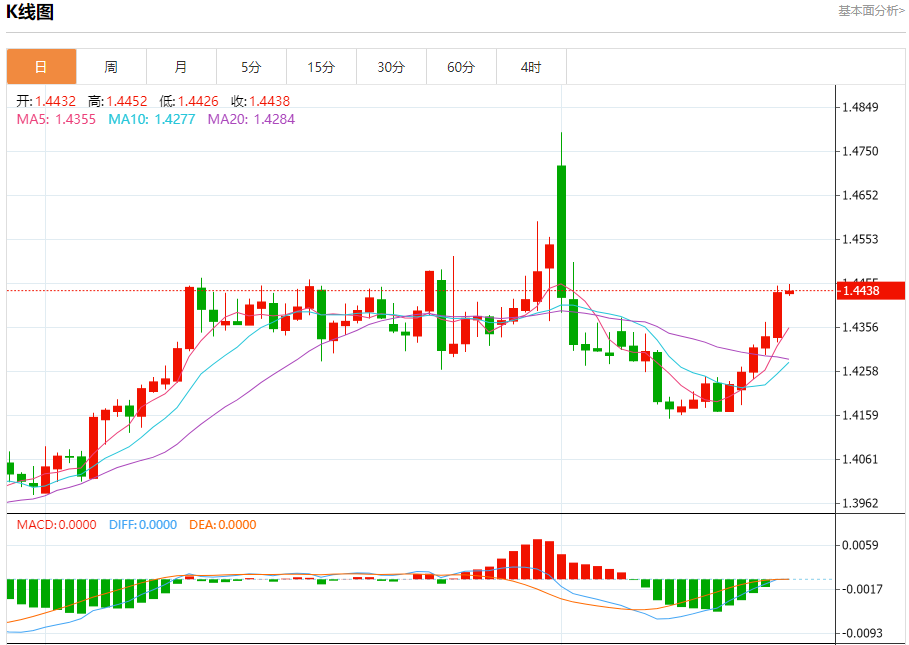Click the MA20: 1.4284 label

tap(252, 119)
